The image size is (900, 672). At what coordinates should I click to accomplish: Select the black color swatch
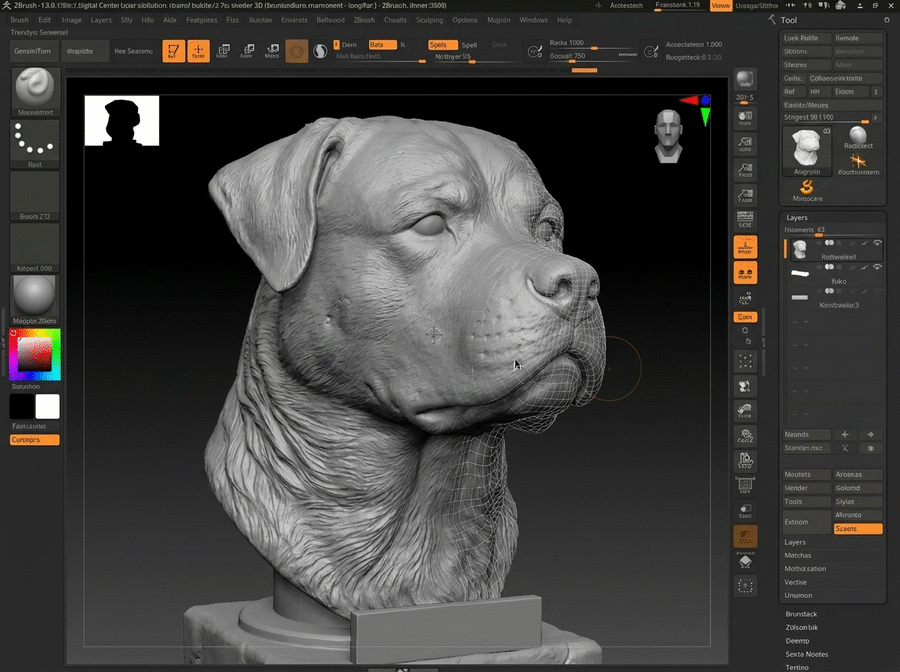22,407
